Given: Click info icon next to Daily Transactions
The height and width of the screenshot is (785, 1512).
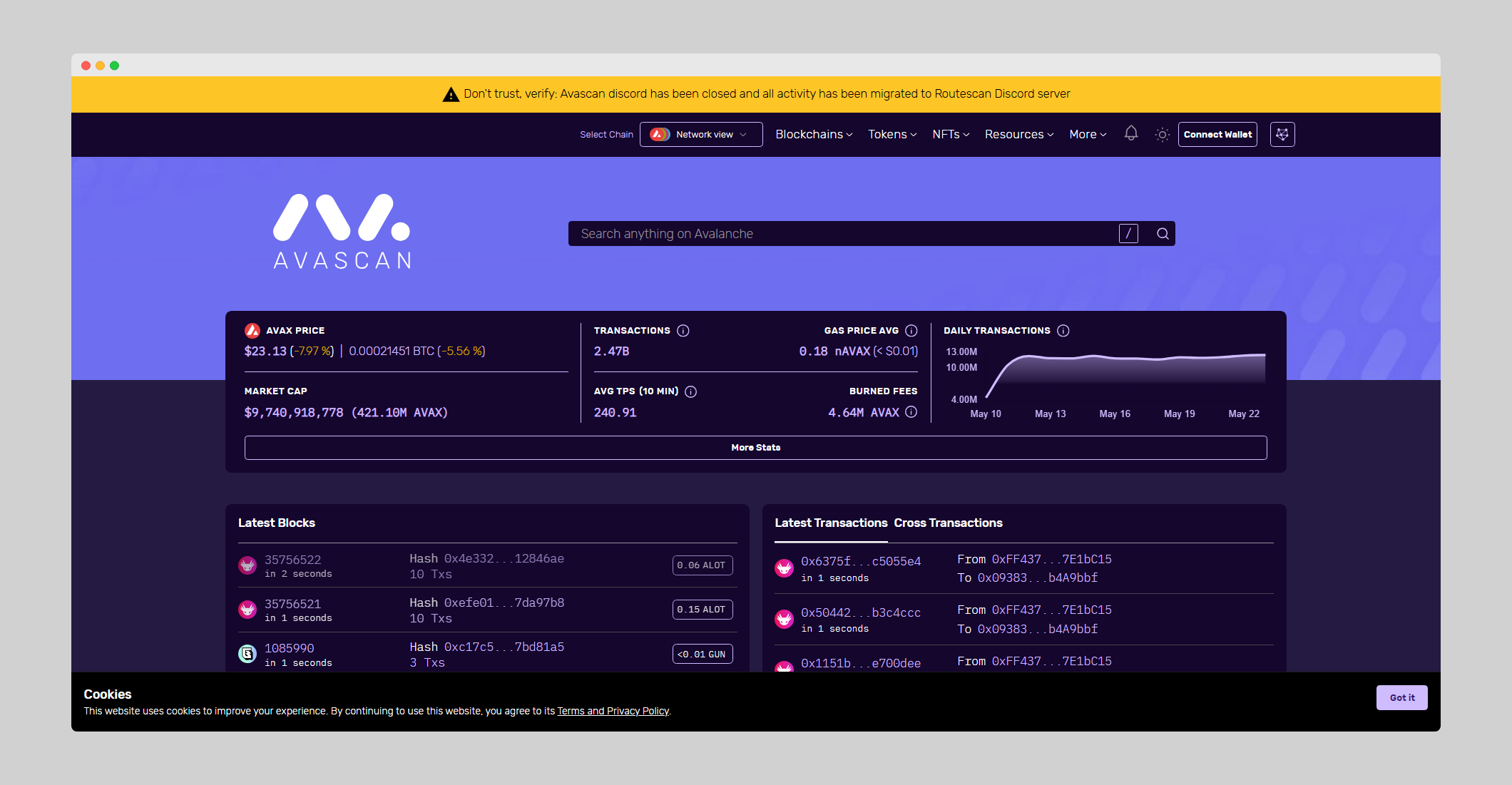Looking at the screenshot, I should [x=1063, y=331].
